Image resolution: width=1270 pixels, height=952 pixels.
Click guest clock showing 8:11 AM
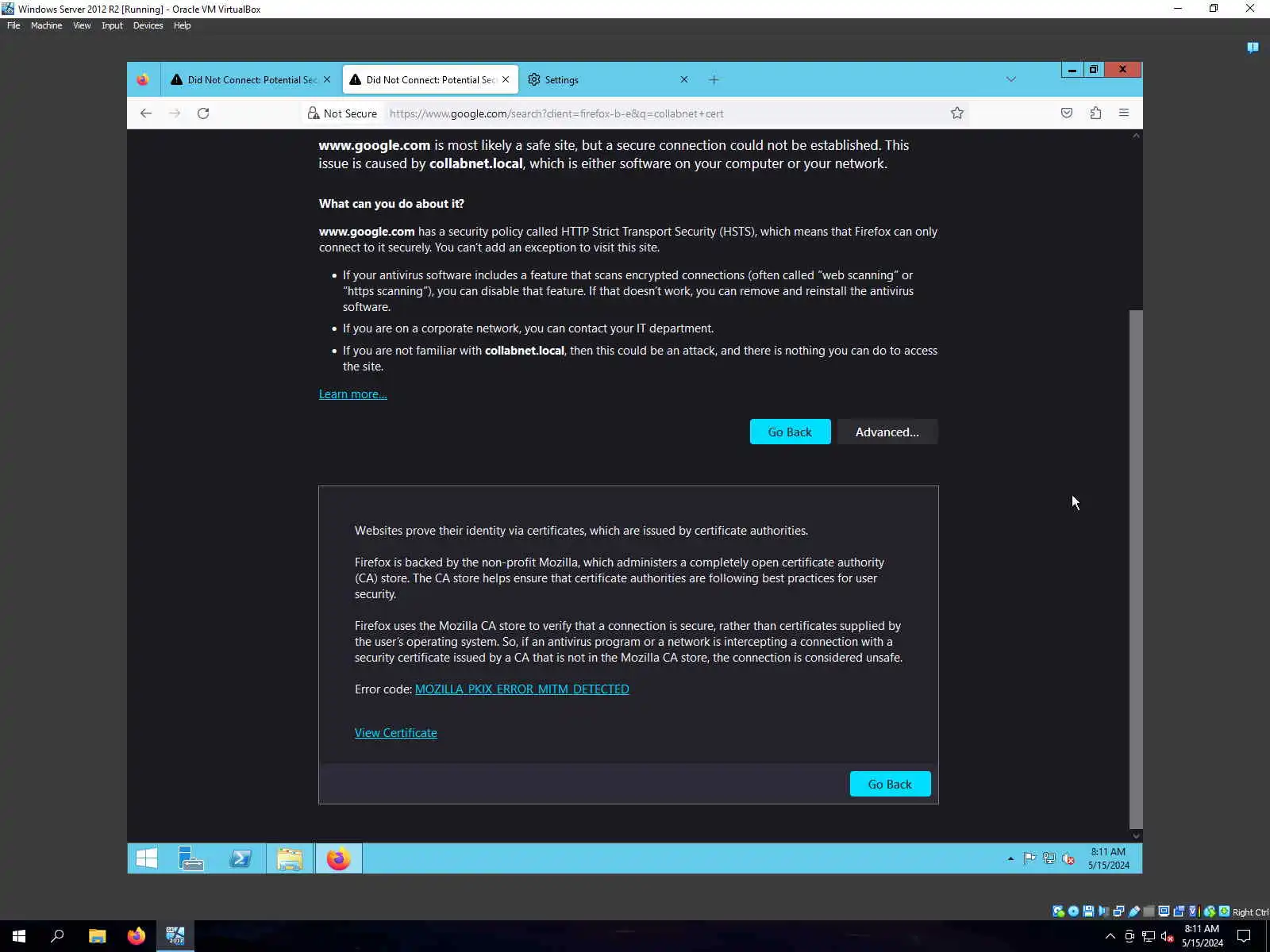coord(1108,858)
